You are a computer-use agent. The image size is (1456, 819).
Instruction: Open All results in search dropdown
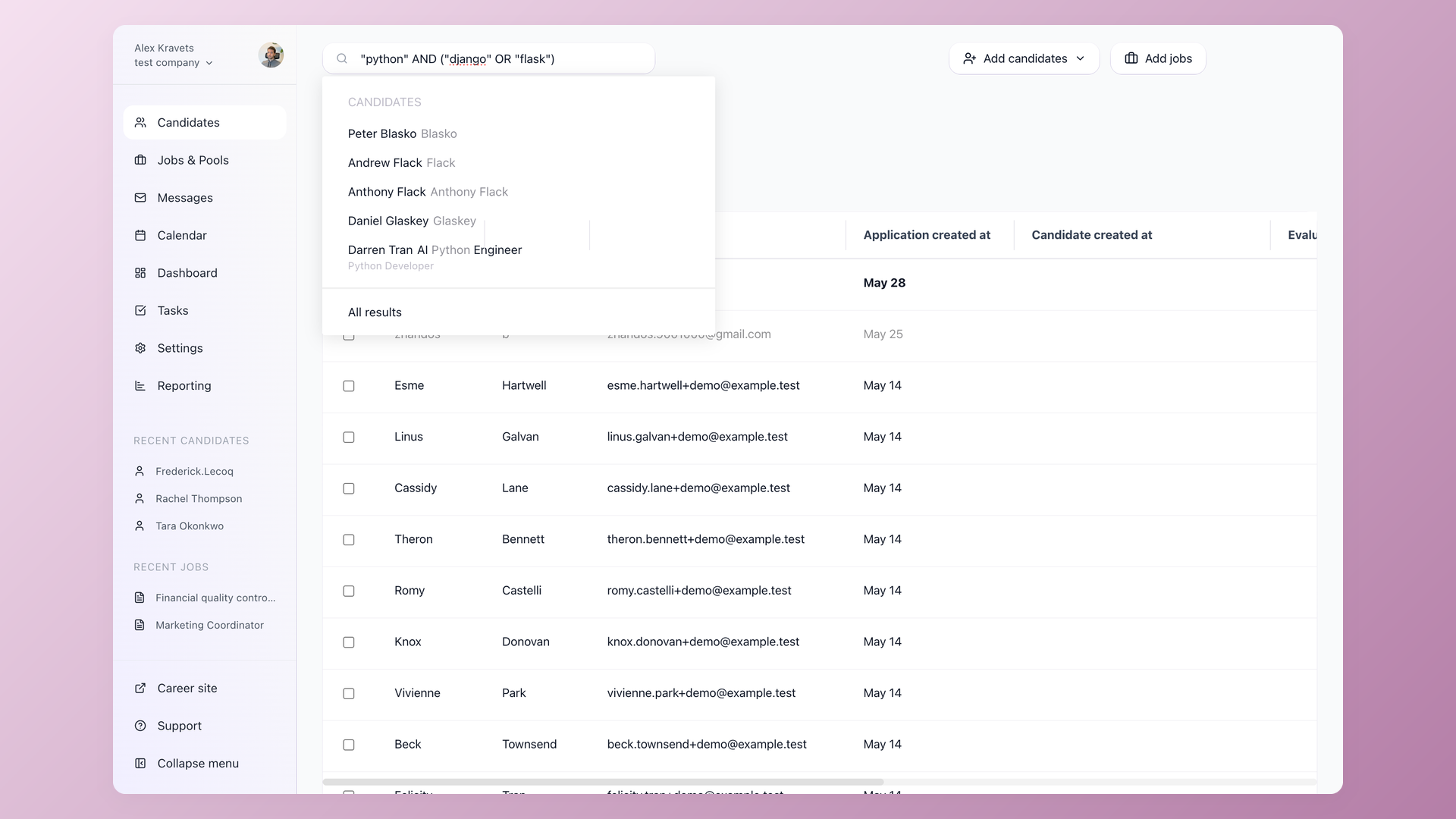pyautogui.click(x=375, y=312)
